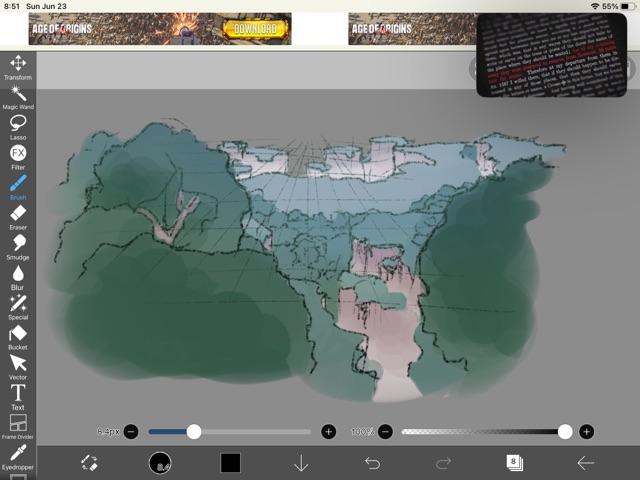
Task: Open the brush settings circle preview
Action: coord(160,463)
